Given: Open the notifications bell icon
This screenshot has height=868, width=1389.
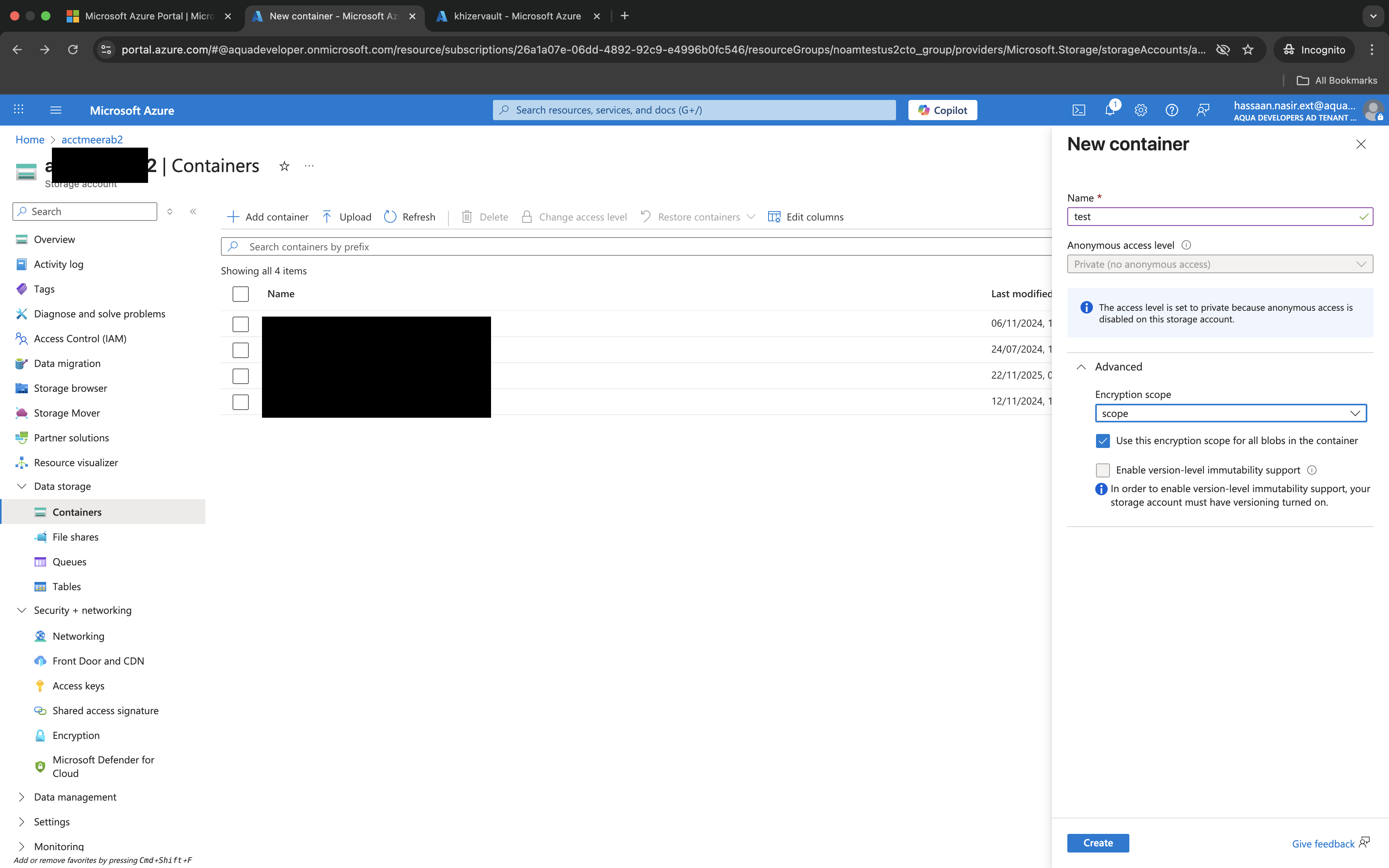Looking at the screenshot, I should [1110, 110].
